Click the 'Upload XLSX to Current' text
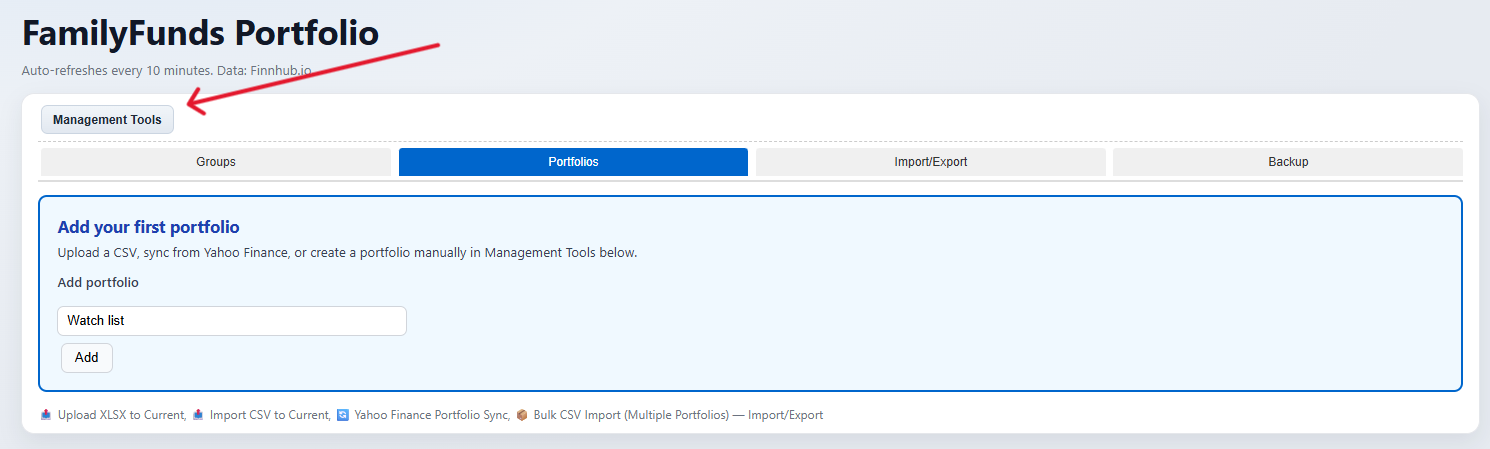 coord(121,415)
